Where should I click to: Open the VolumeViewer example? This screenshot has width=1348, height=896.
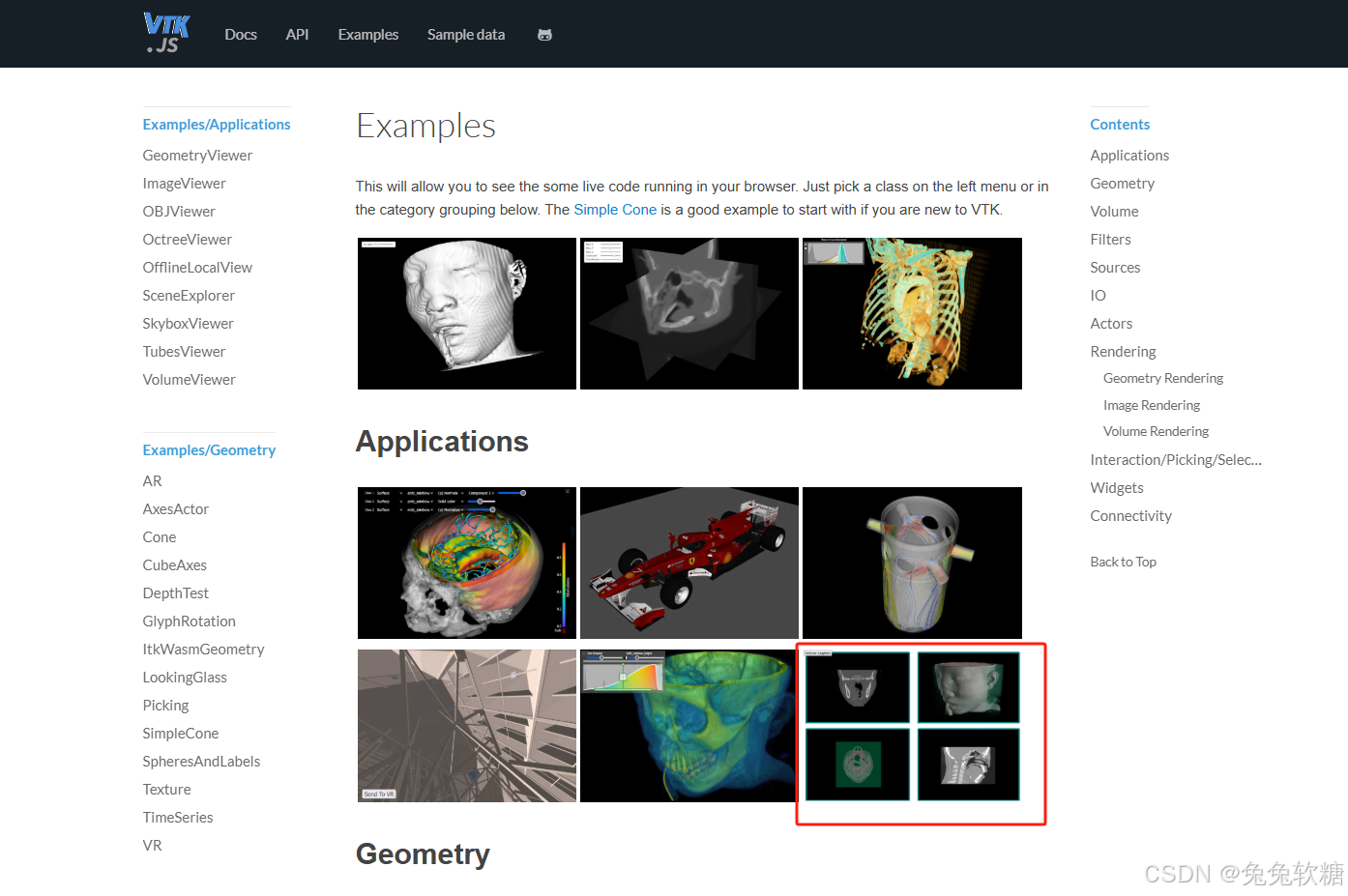tap(189, 379)
